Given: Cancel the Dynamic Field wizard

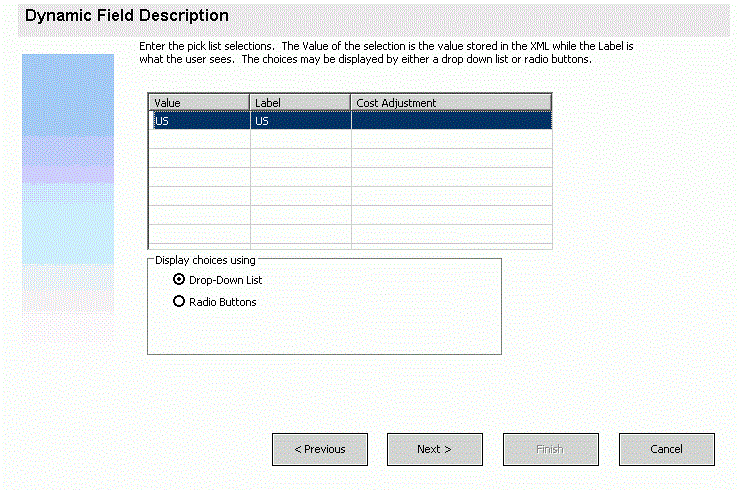Looking at the screenshot, I should point(666,449).
